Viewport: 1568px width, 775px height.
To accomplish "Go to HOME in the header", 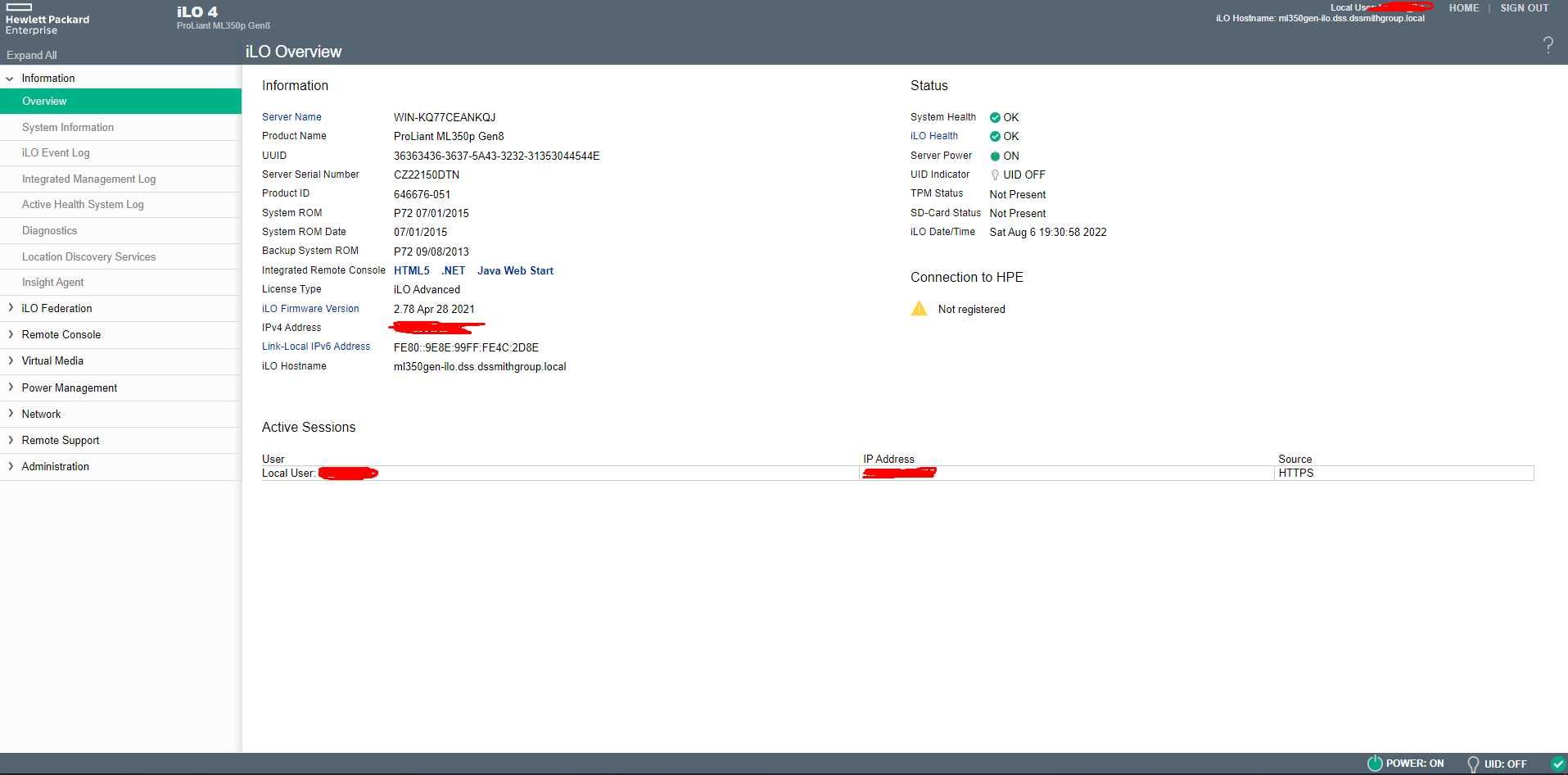I will 1463,8.
